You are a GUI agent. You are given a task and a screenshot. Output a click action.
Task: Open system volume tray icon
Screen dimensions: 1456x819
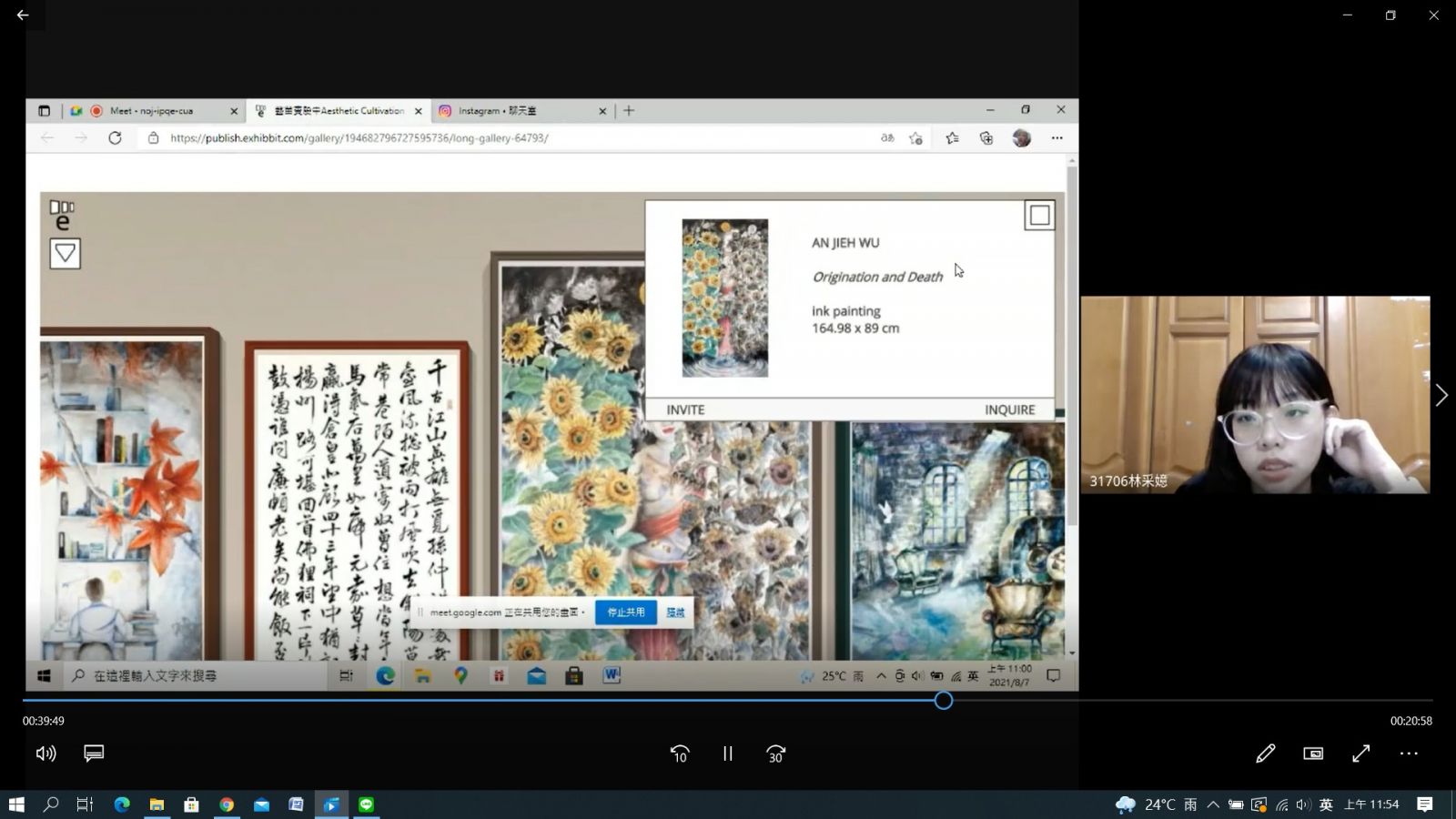point(1303,804)
